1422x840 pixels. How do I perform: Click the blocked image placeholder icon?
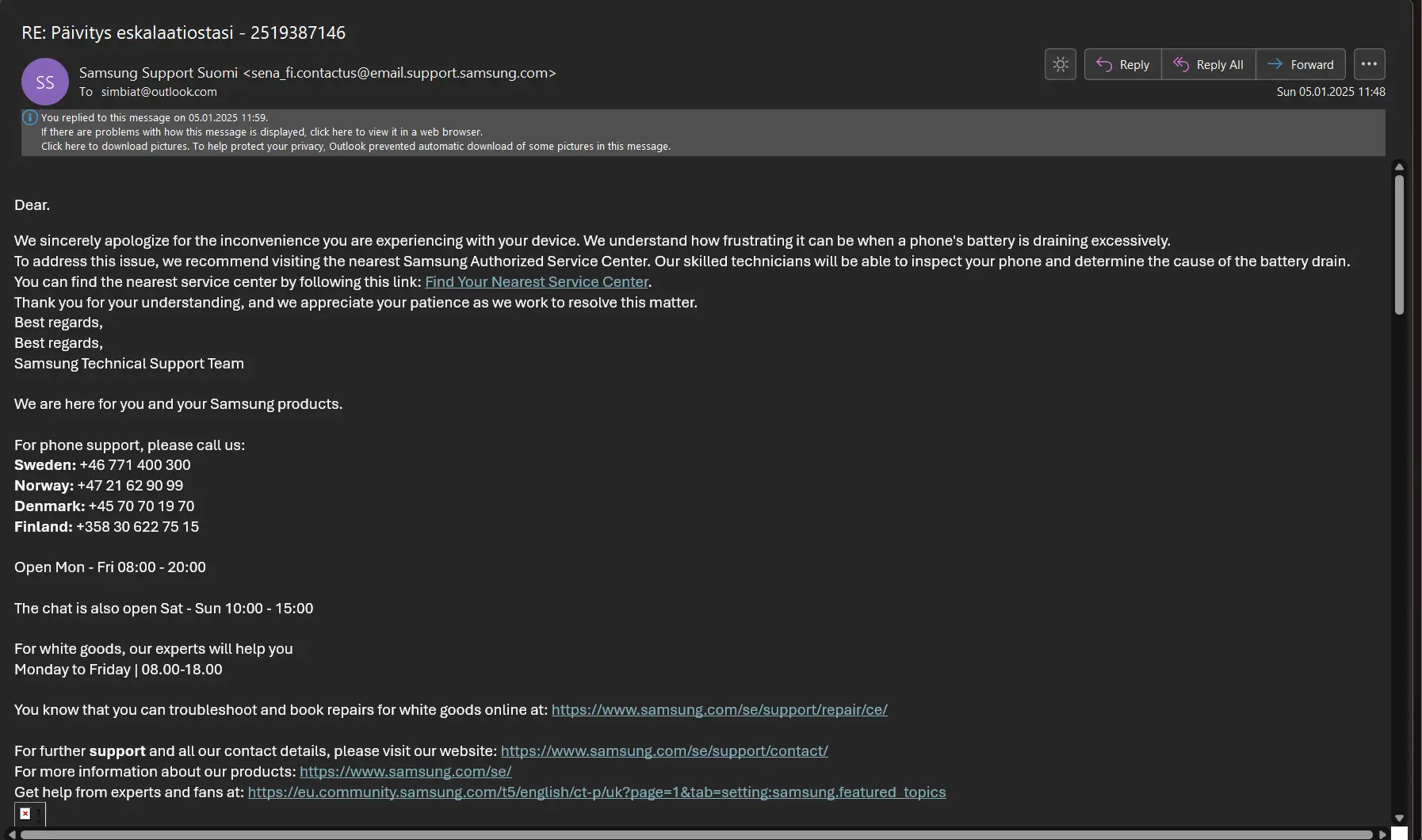click(x=25, y=813)
